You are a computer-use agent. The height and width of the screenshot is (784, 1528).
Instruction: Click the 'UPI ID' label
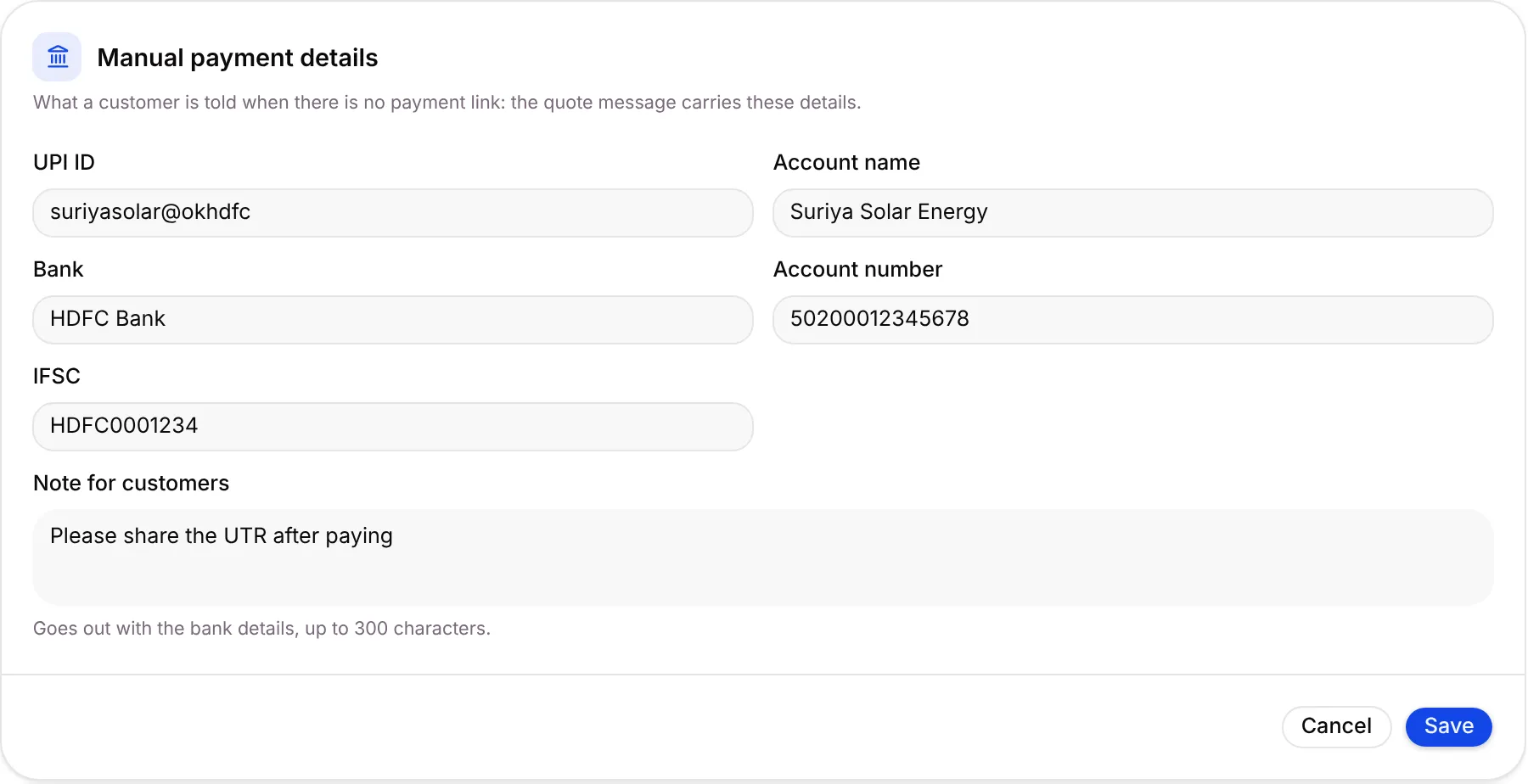click(x=64, y=162)
